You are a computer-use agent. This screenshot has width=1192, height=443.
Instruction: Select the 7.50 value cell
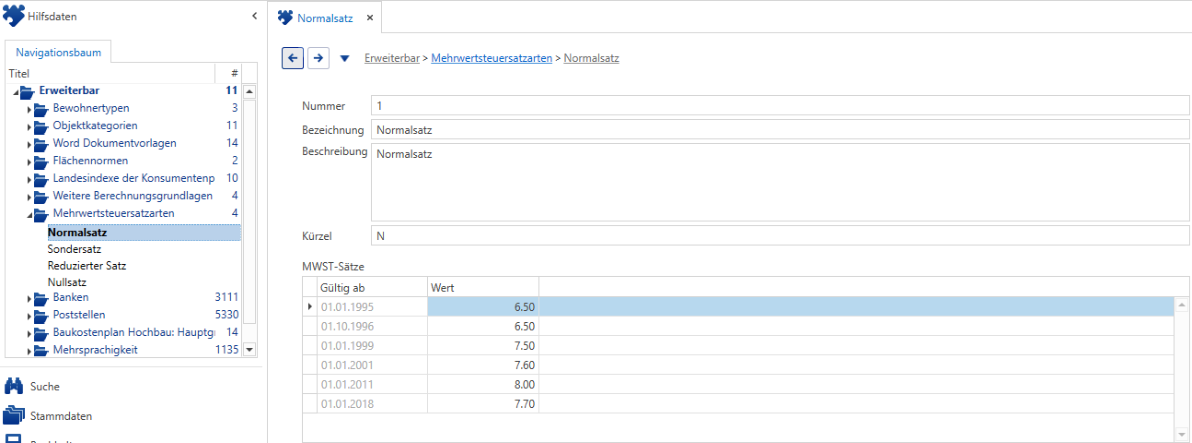tap(483, 346)
